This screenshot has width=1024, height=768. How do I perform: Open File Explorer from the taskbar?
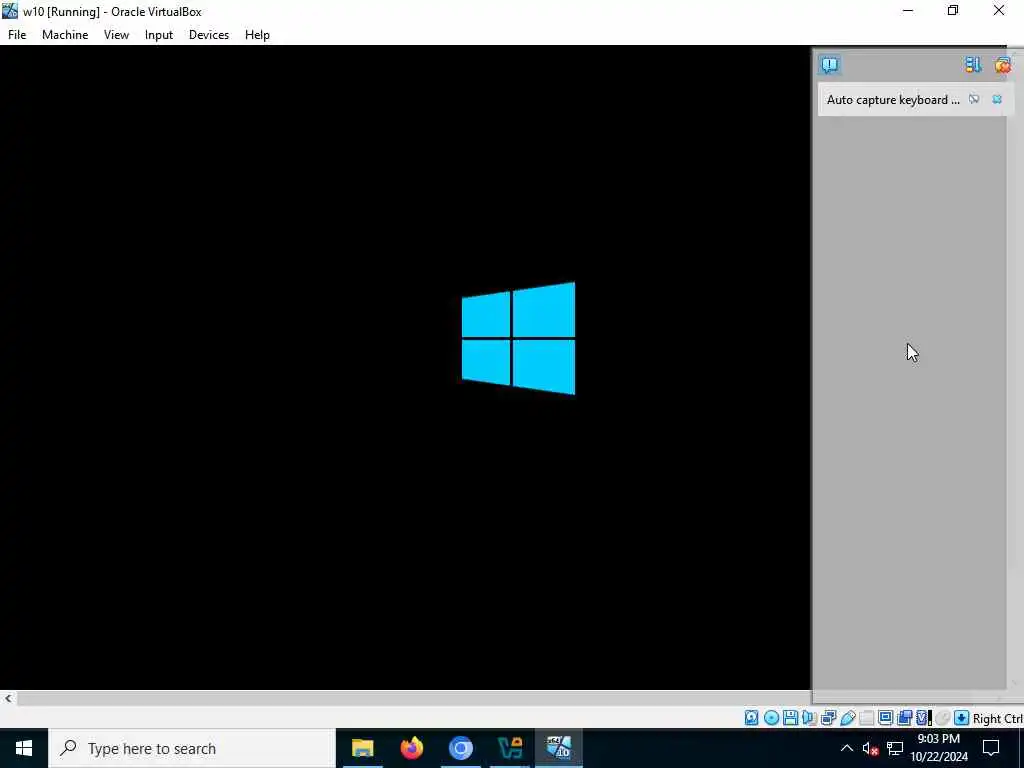click(362, 748)
